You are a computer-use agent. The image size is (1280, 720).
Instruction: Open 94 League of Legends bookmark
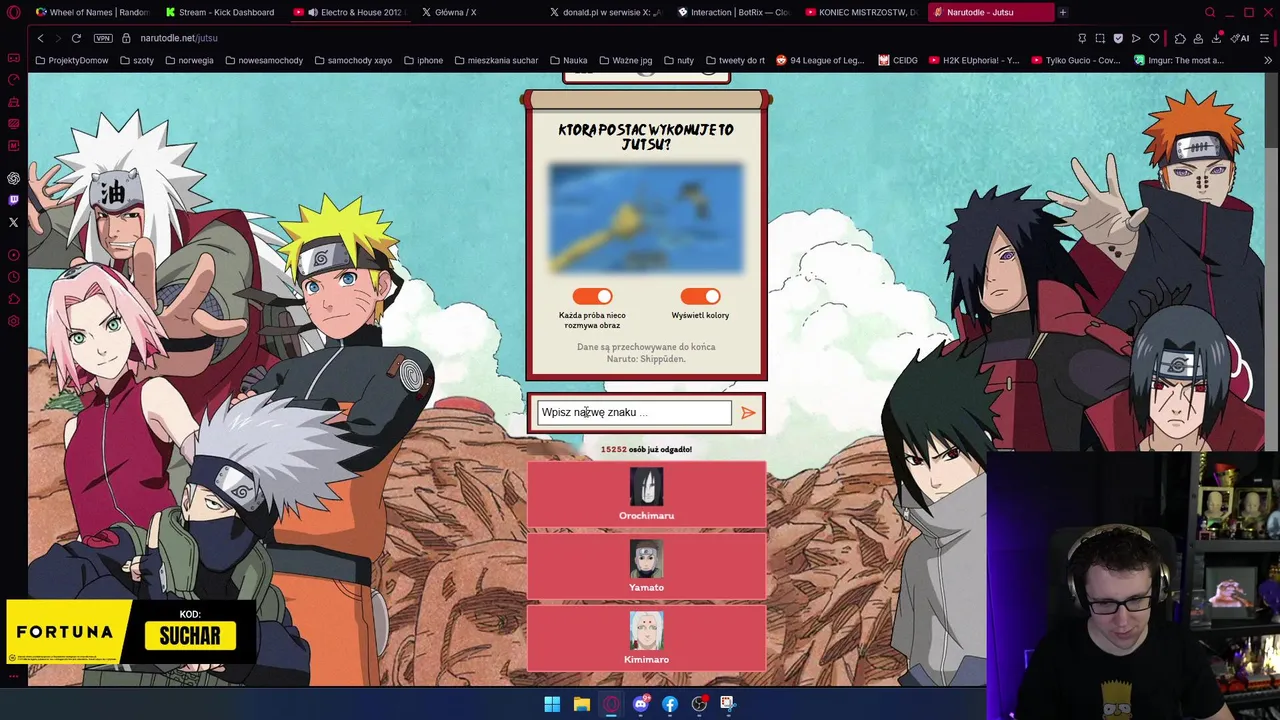tap(820, 60)
